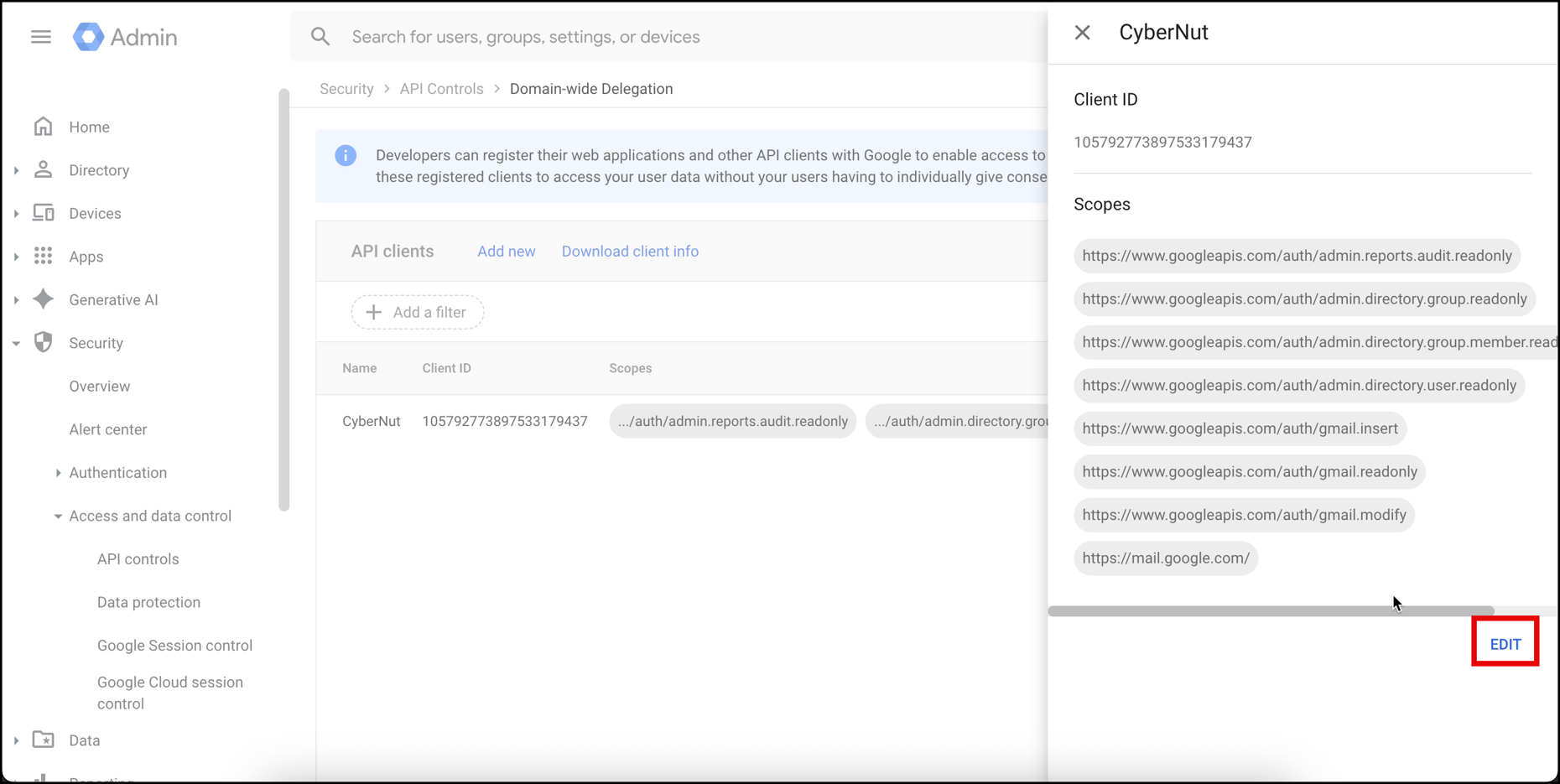The height and width of the screenshot is (784, 1560).
Task: Expand the Generative AI section arrow
Action: (16, 300)
